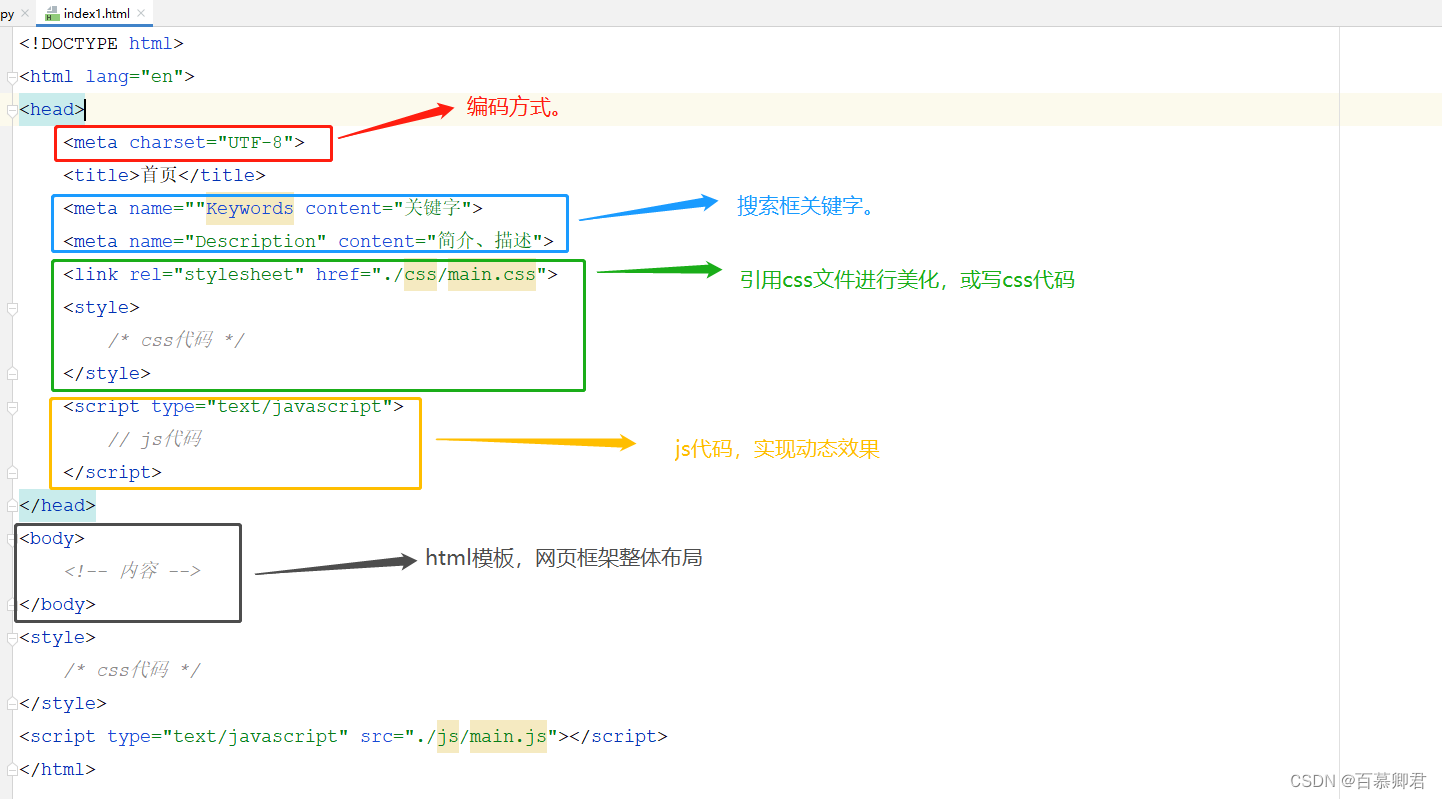The image size is (1442, 799).
Task: Click type="text/javascript" in the last script tag
Action: (228, 737)
